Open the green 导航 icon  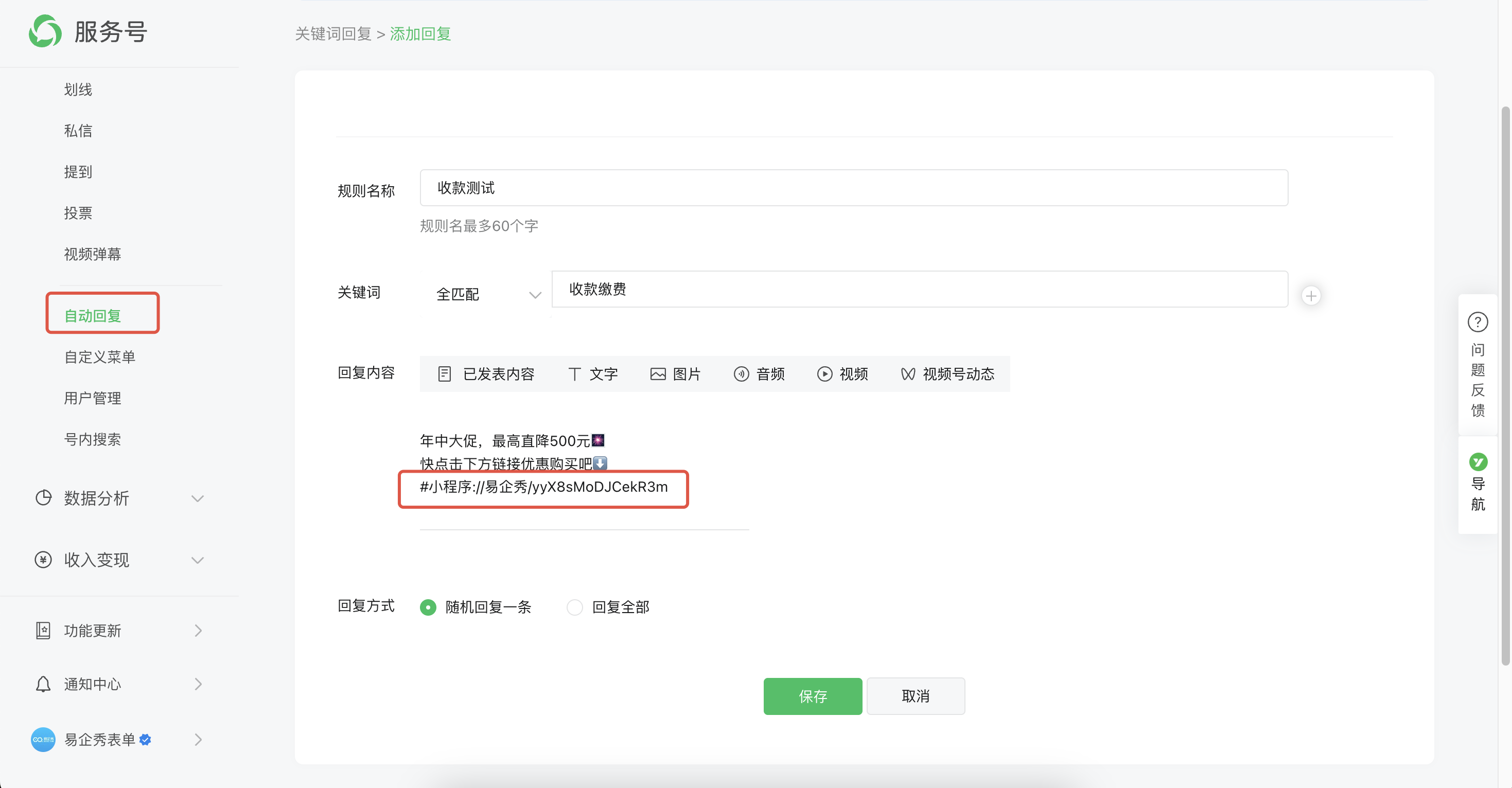click(x=1478, y=462)
